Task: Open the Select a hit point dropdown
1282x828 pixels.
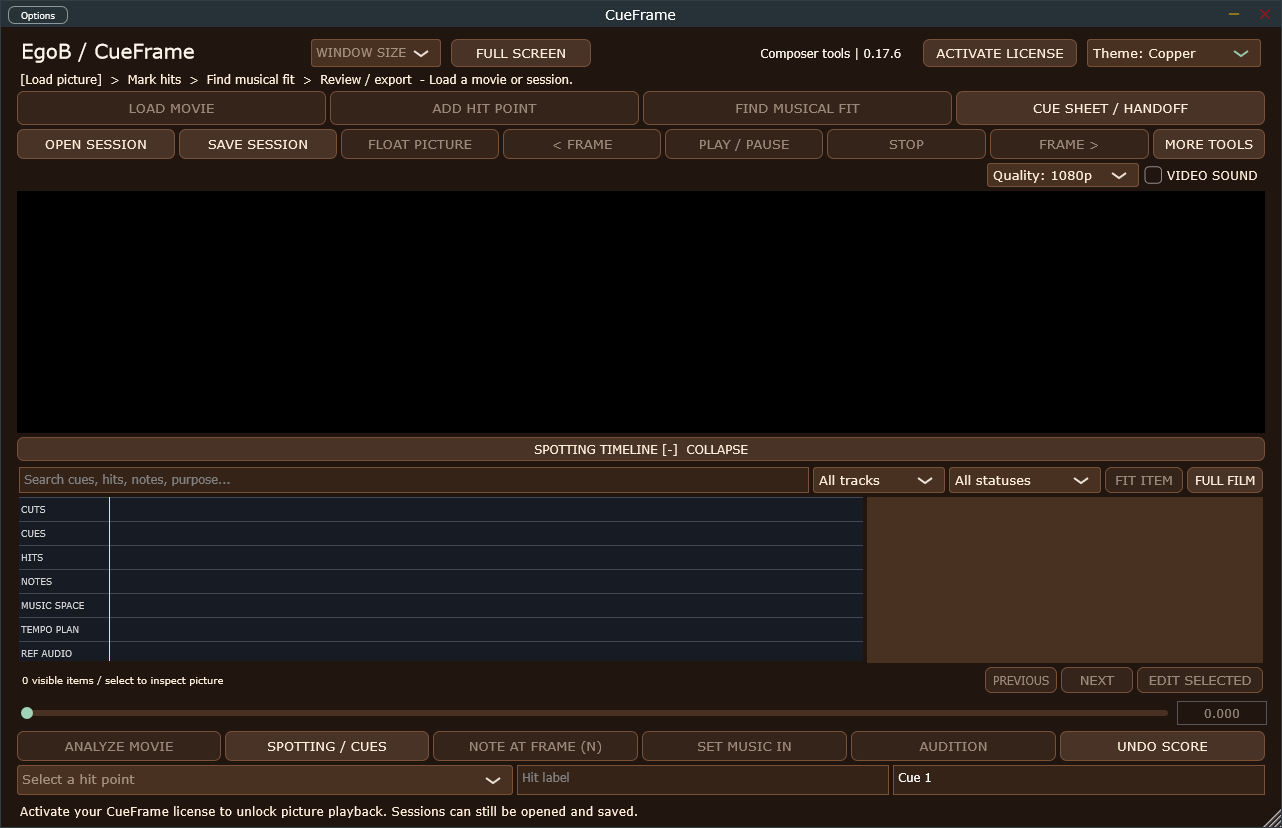Action: [265, 780]
